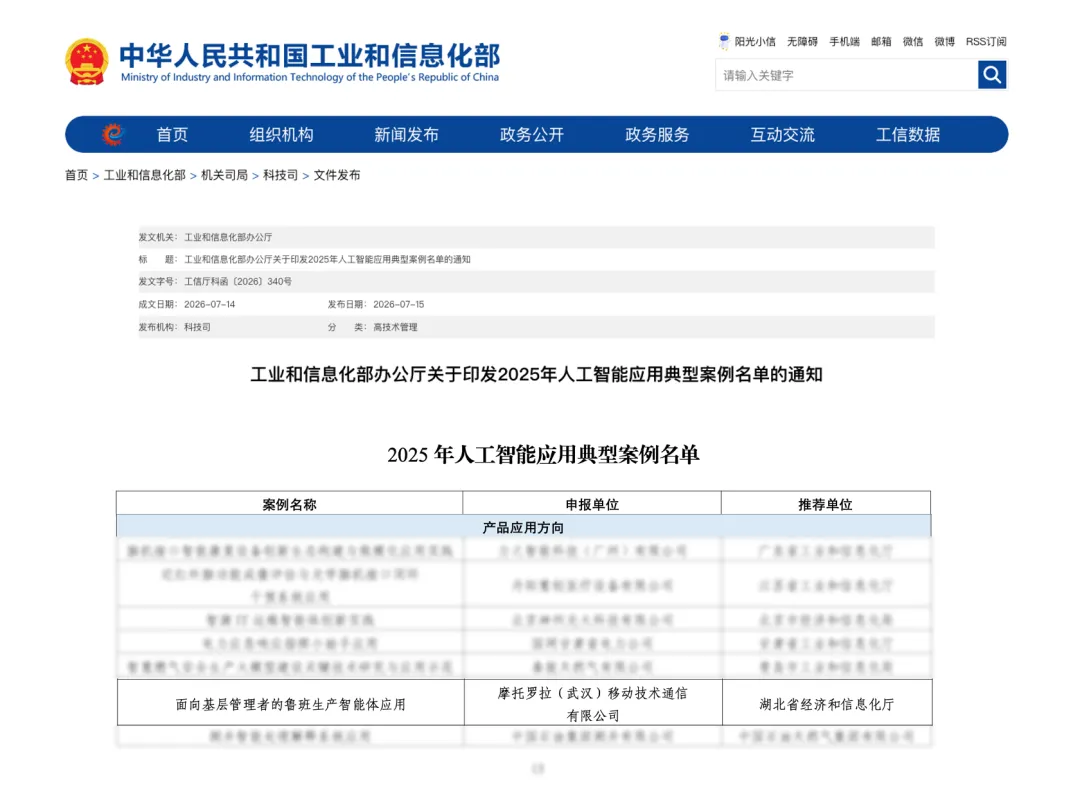This screenshot has width=1080, height=796.
Task: Click the 标题 metadata row text
Action: click(327, 260)
